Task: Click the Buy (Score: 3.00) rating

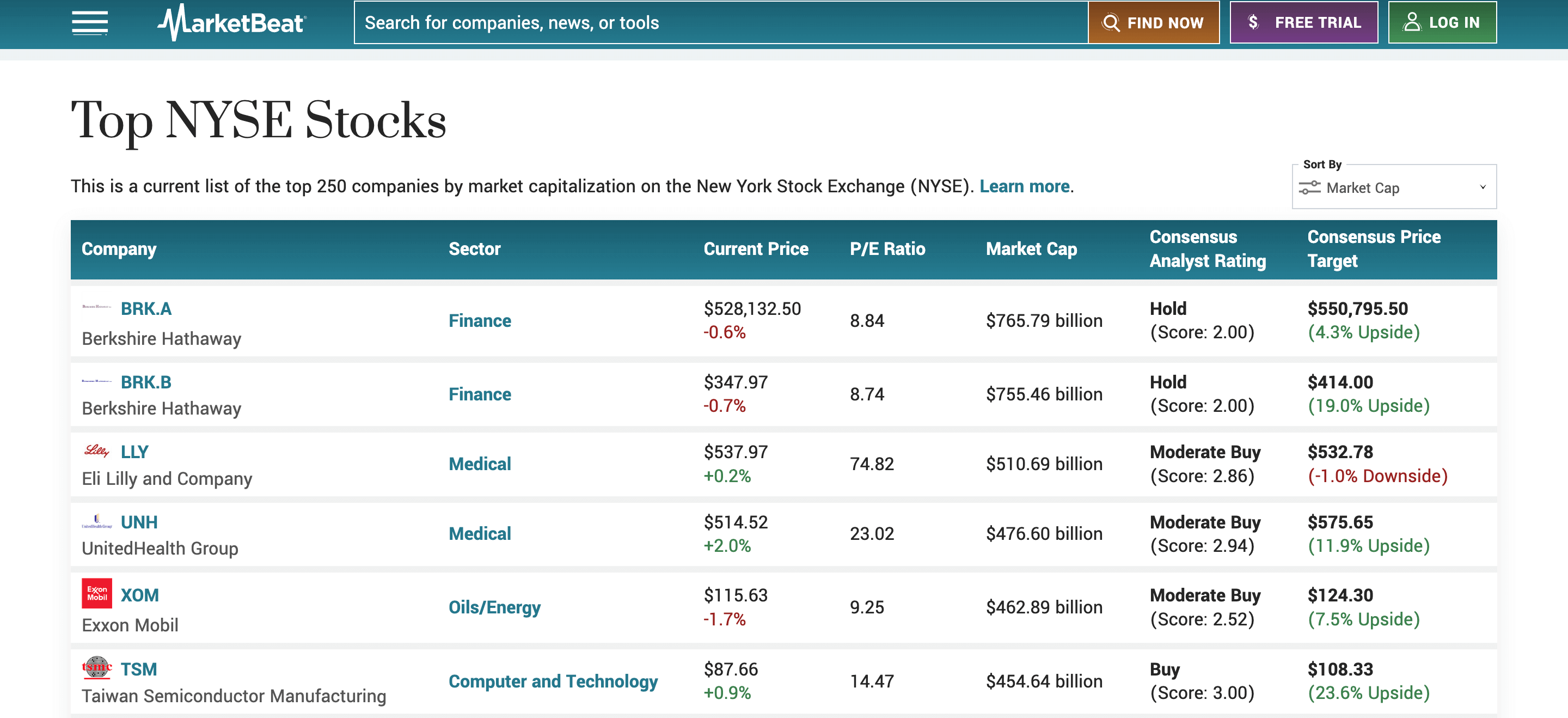Action: 1202,682
